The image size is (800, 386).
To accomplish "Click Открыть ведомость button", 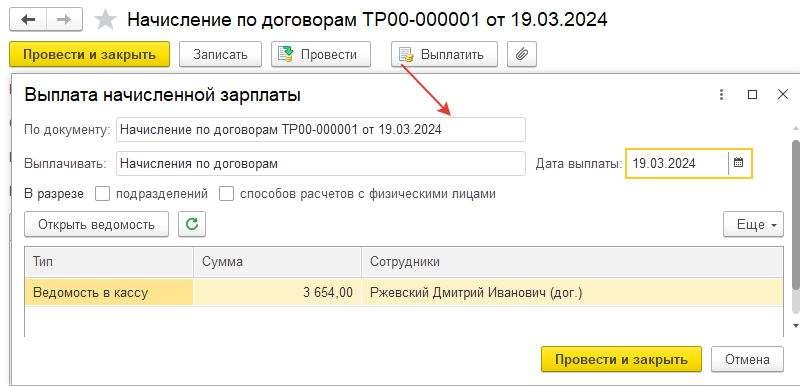I will (96, 224).
